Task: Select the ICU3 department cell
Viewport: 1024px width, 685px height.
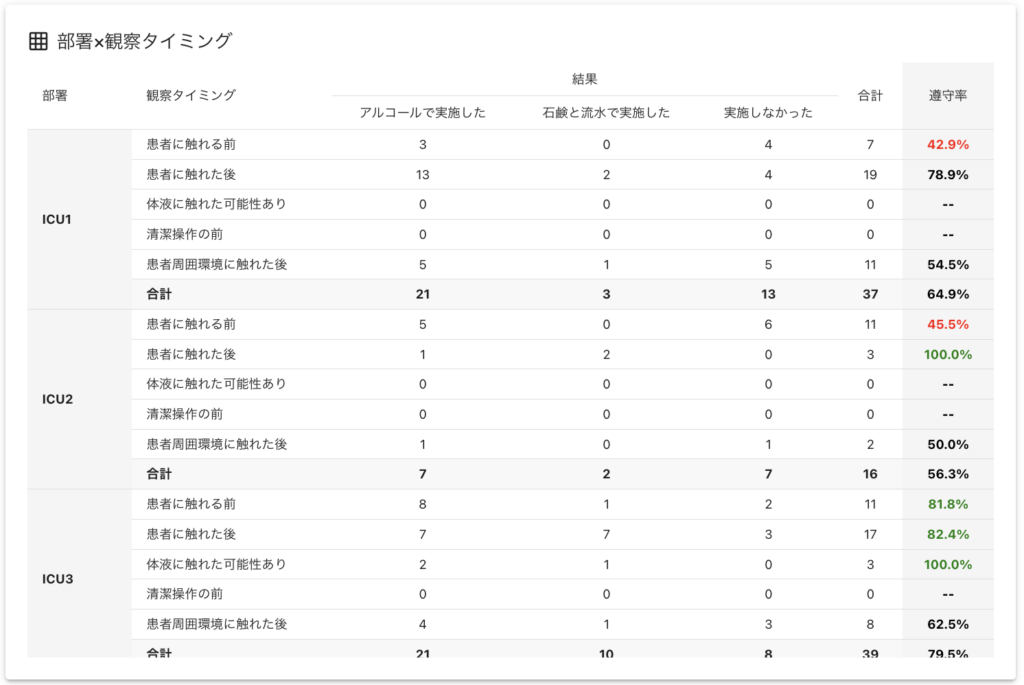Action: click(56, 579)
